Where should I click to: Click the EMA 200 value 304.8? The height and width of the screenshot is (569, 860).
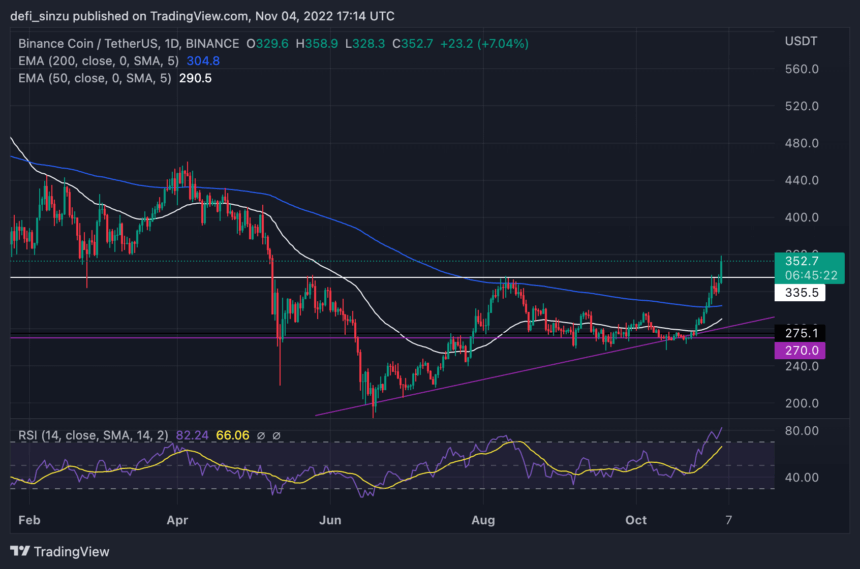tap(203, 61)
